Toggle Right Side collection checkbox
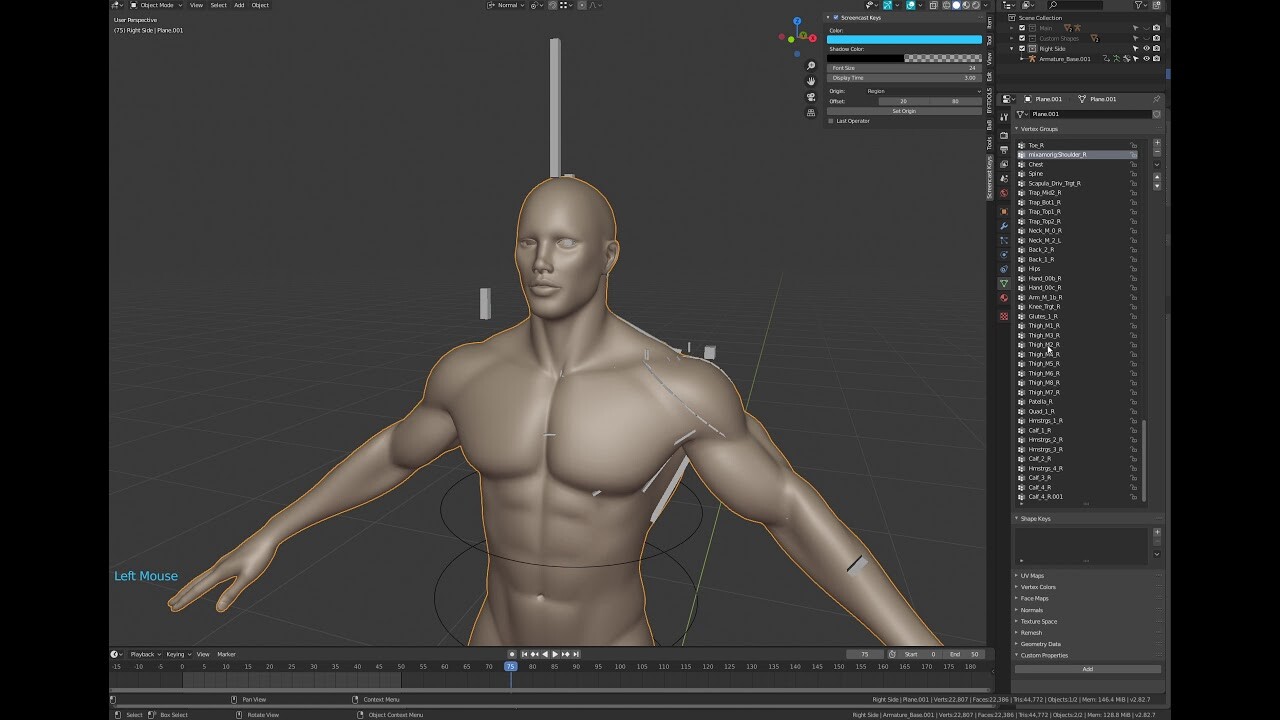Image resolution: width=1280 pixels, height=720 pixels. point(1022,48)
